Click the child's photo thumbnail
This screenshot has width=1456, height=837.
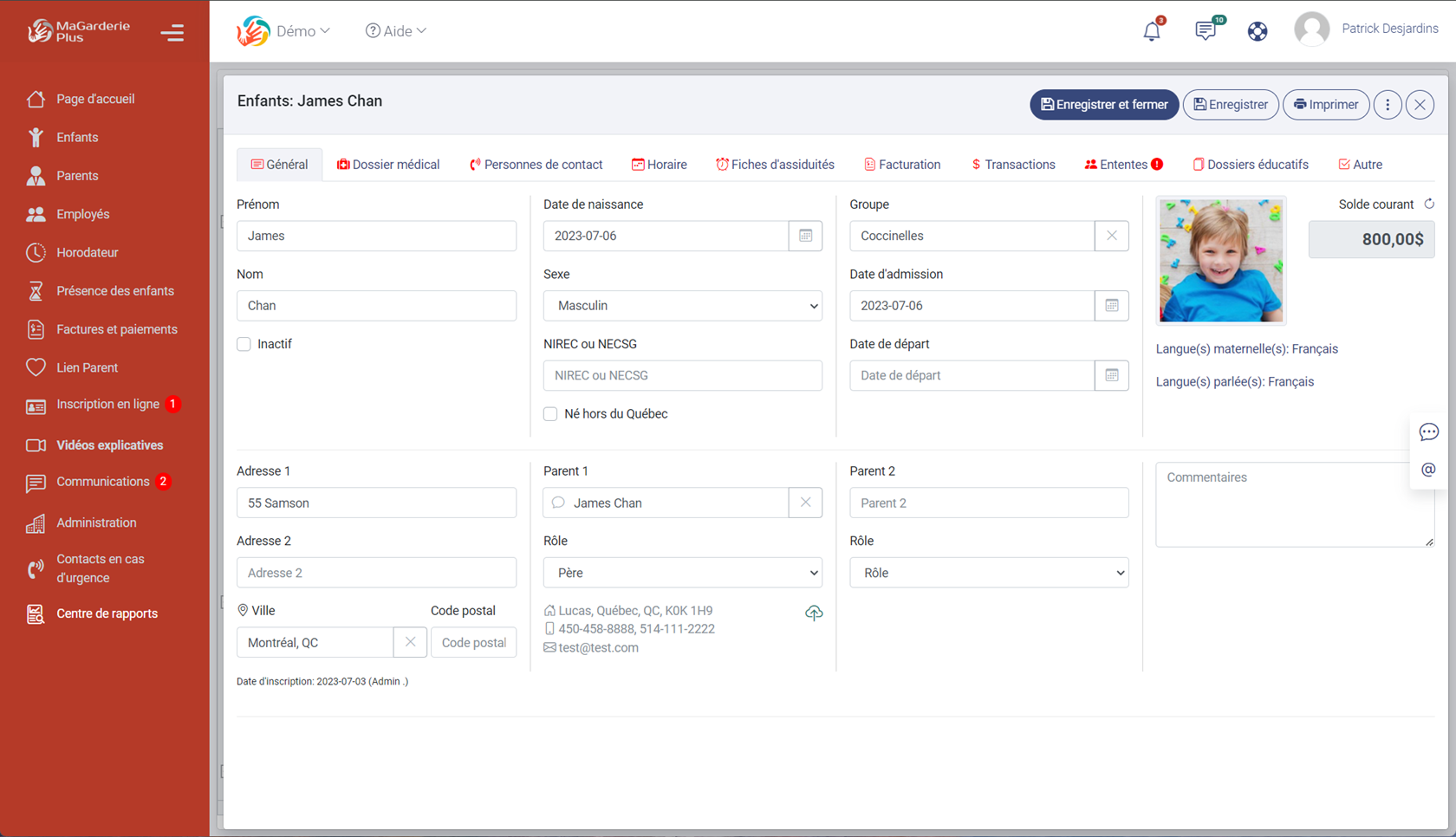pyautogui.click(x=1220, y=260)
